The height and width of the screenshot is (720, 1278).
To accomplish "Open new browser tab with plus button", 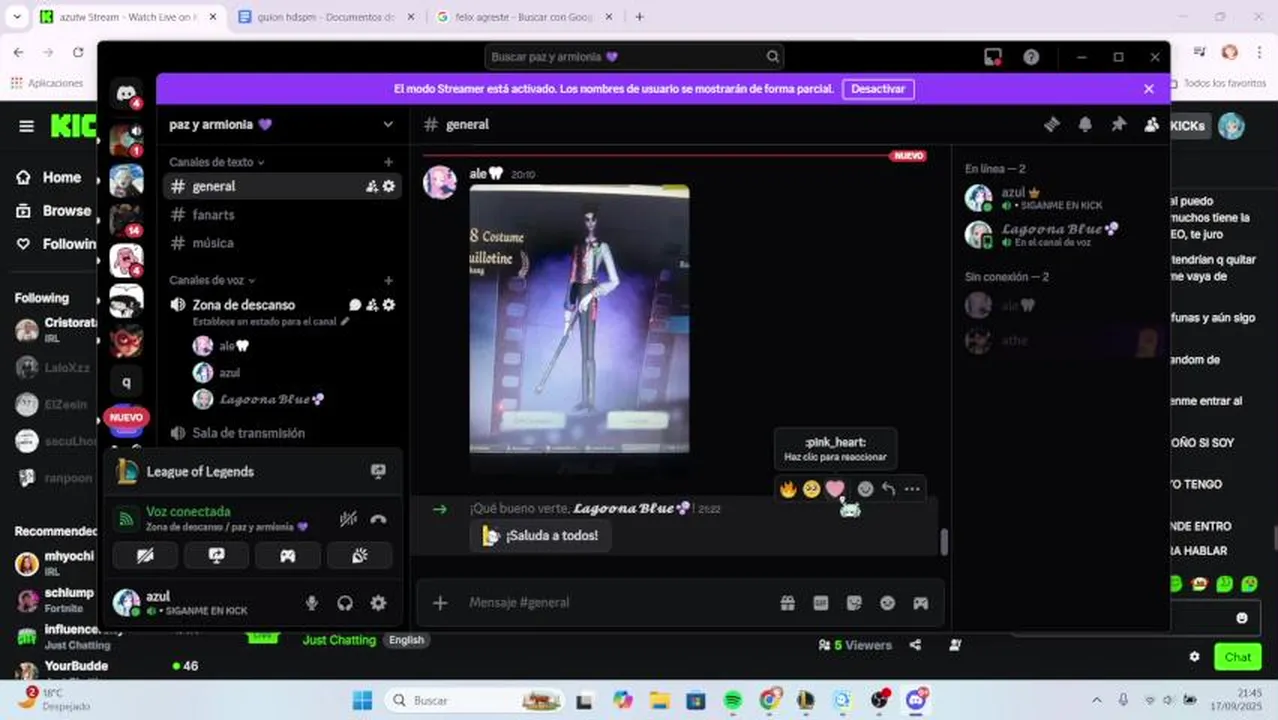I will [x=640, y=17].
